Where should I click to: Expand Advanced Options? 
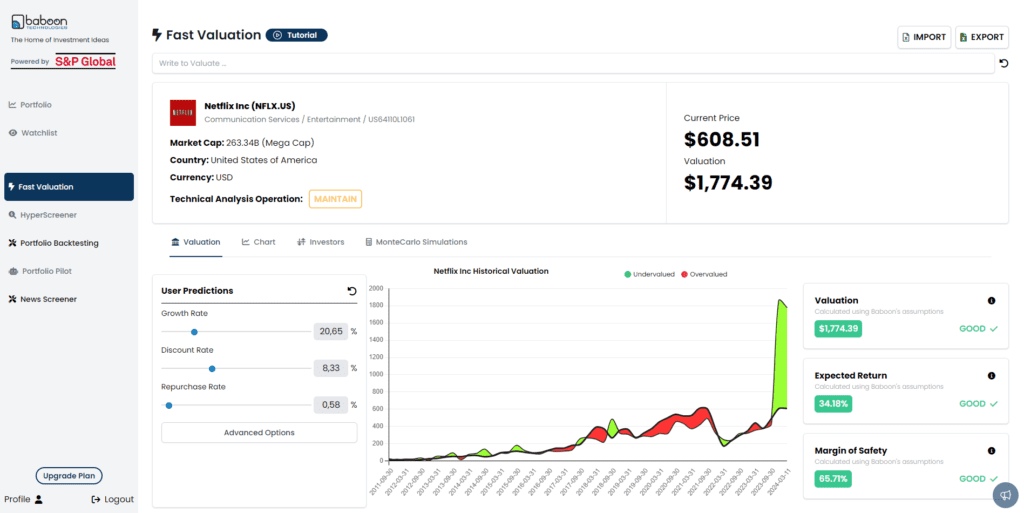pyautogui.click(x=259, y=433)
